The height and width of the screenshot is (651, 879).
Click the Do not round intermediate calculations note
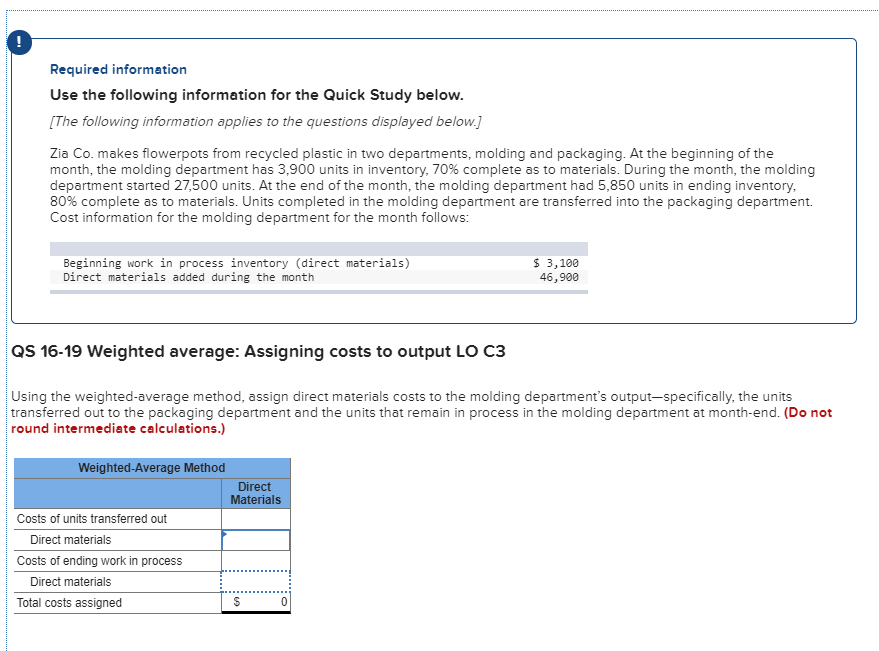(422, 421)
